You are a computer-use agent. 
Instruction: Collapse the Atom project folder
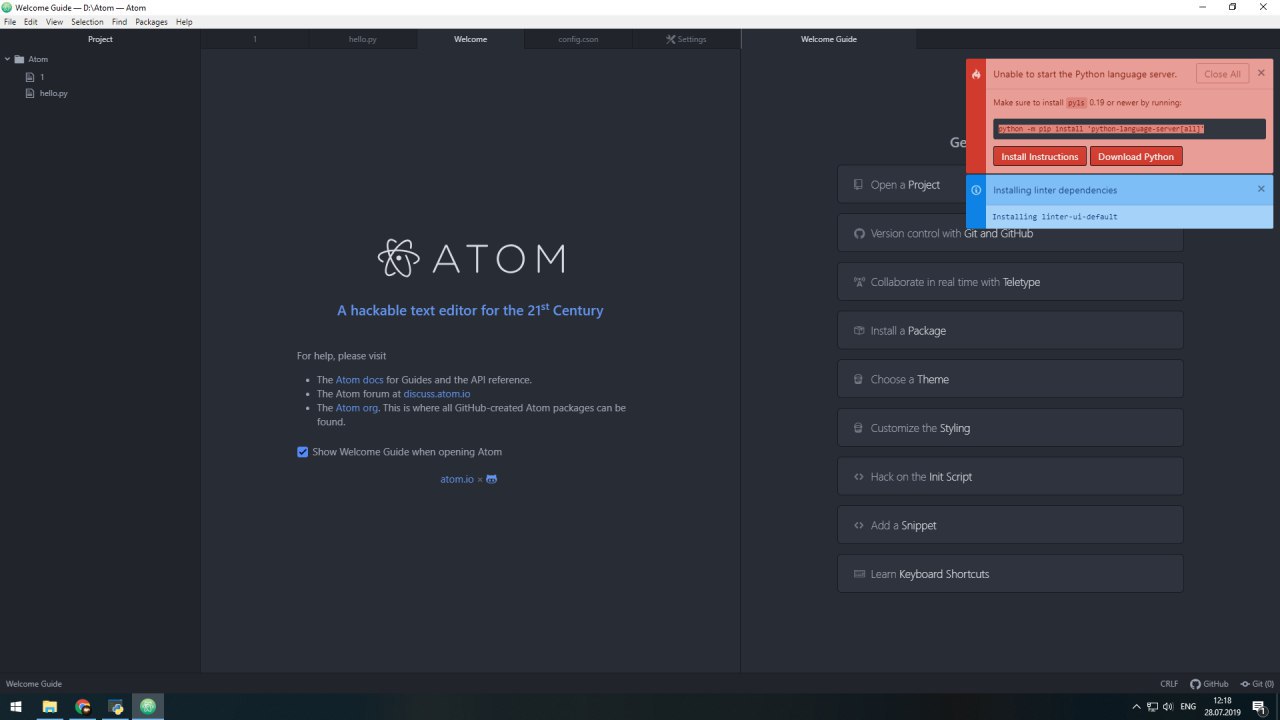tap(7, 59)
